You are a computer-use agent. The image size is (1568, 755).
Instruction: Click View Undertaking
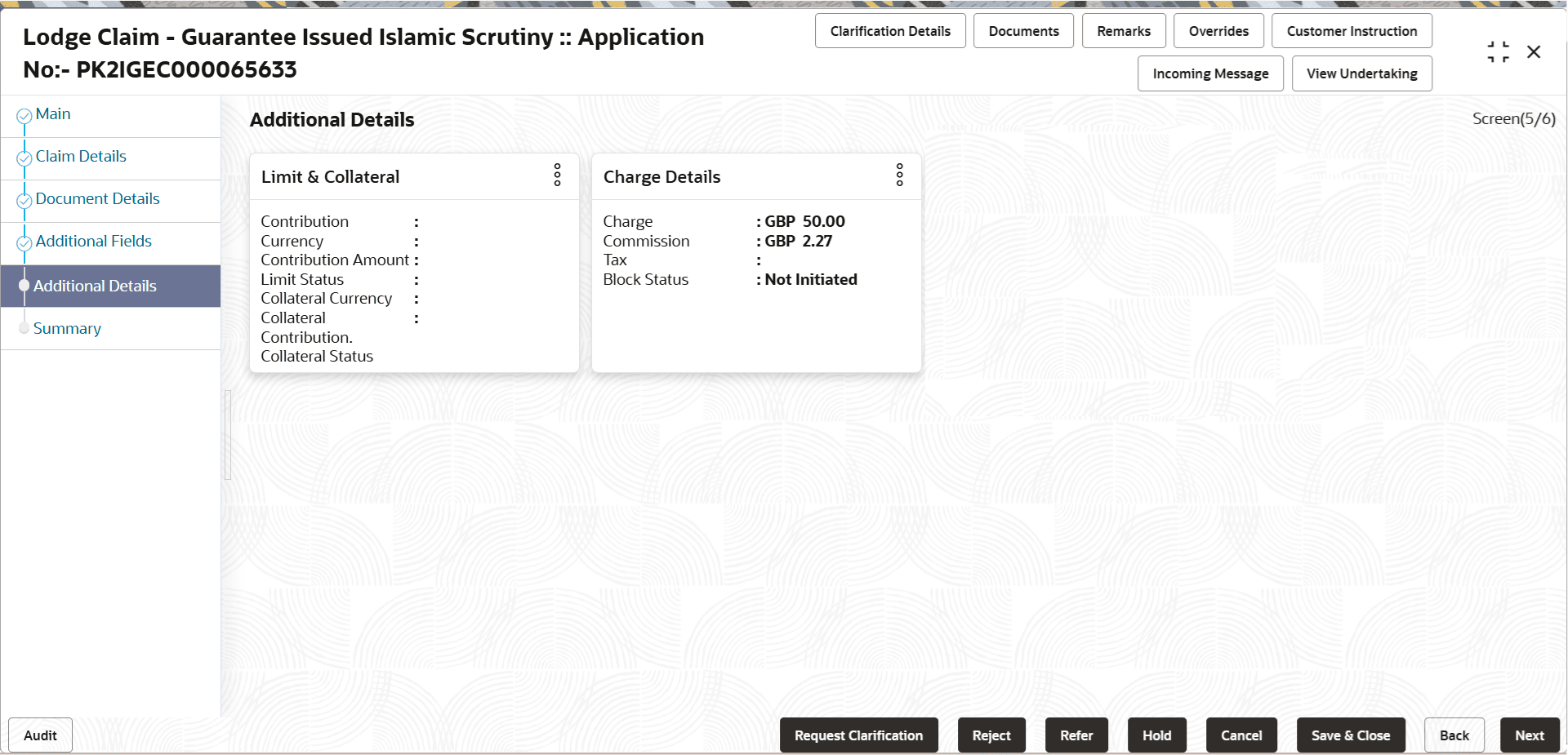tap(1361, 73)
